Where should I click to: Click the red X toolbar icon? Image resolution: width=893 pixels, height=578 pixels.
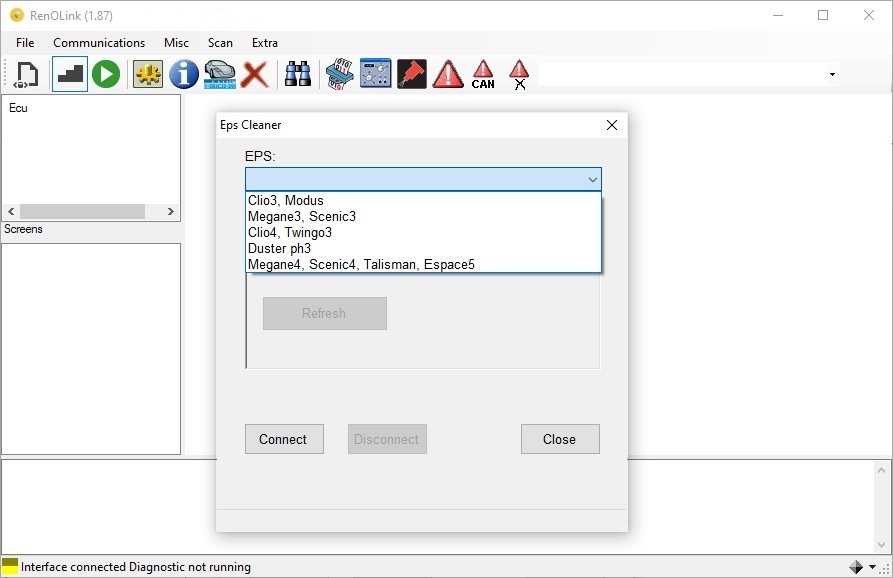(x=255, y=74)
